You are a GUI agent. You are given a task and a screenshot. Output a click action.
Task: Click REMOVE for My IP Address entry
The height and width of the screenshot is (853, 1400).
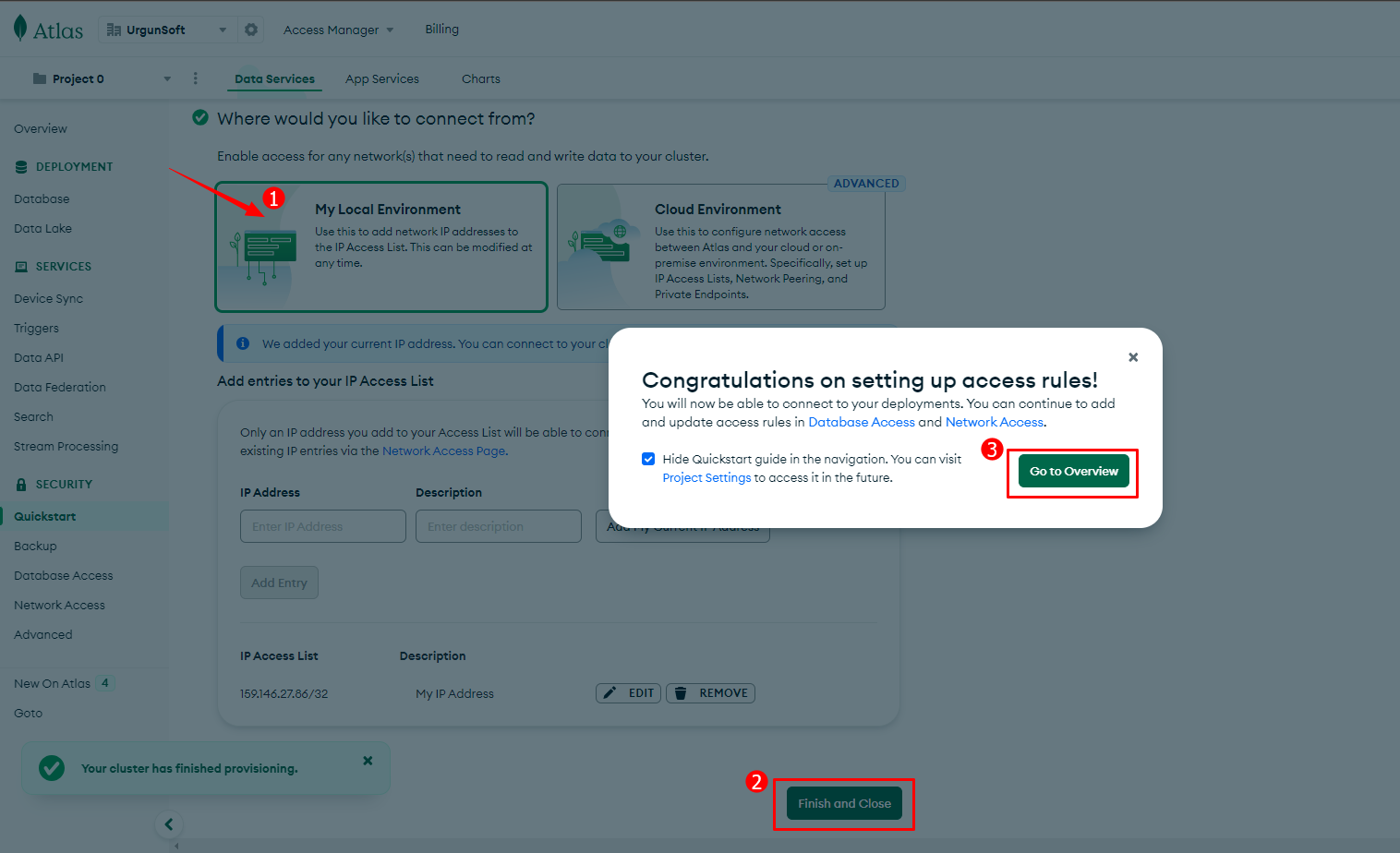tap(710, 693)
